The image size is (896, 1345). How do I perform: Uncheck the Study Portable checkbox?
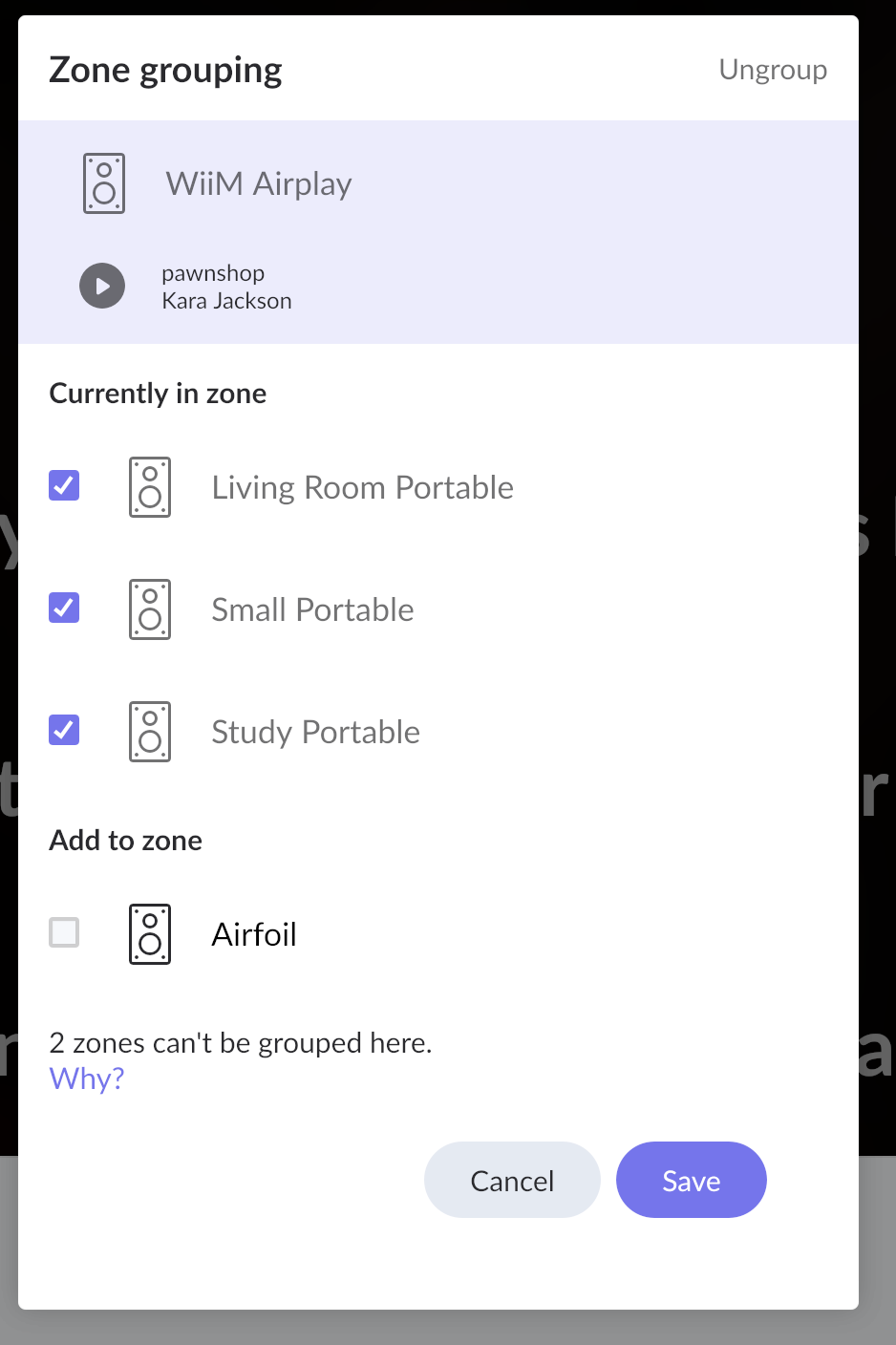pos(64,730)
